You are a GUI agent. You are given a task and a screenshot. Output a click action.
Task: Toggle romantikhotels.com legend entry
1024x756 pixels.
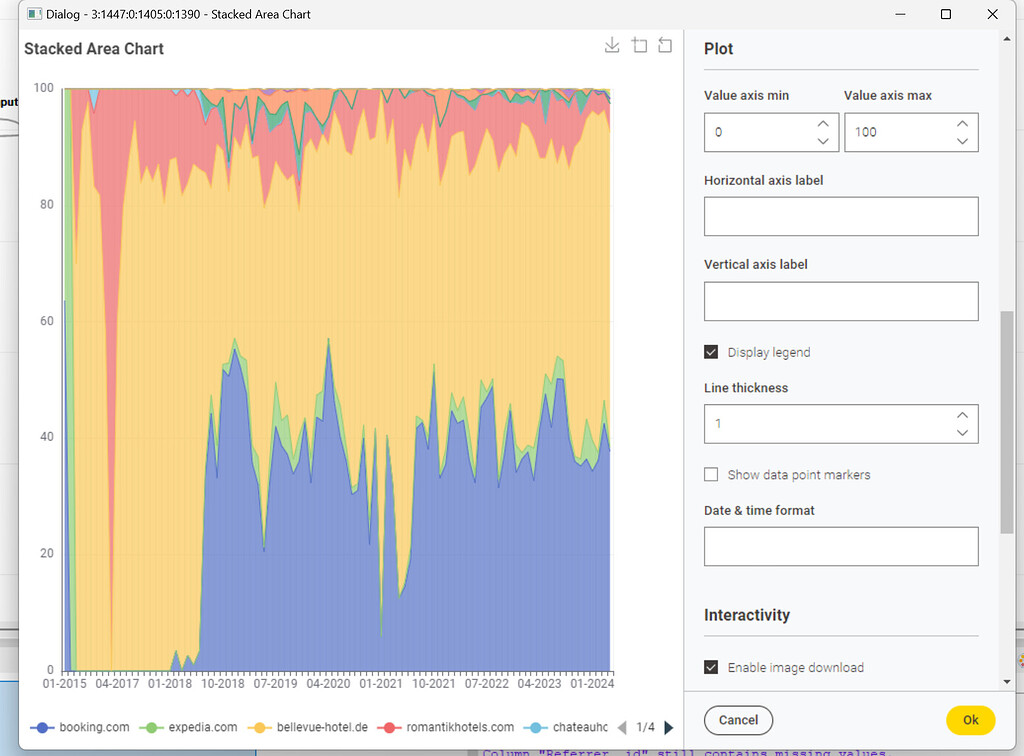point(448,727)
